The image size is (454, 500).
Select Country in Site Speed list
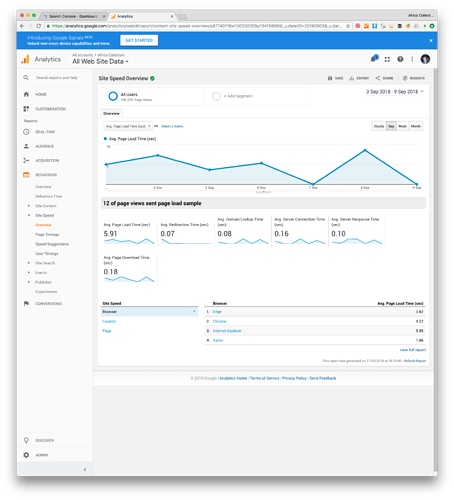point(109,321)
